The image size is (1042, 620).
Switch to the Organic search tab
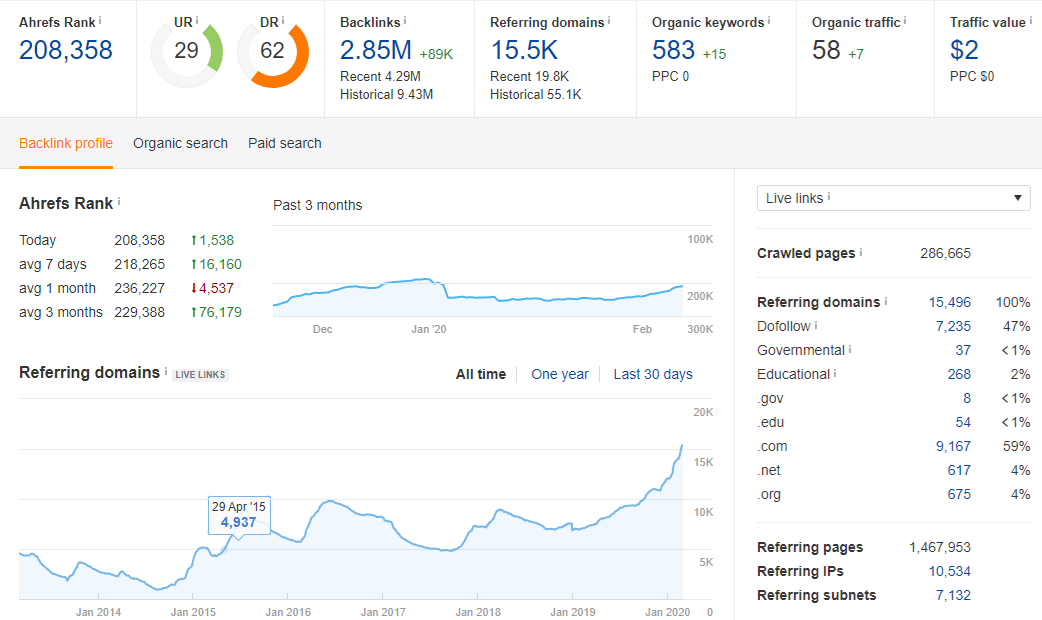pyautogui.click(x=180, y=143)
